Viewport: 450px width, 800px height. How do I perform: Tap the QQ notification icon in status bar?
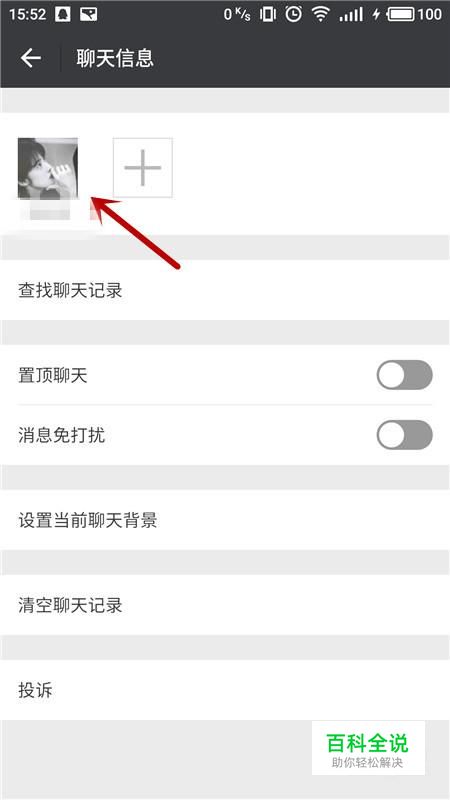pyautogui.click(x=62, y=14)
